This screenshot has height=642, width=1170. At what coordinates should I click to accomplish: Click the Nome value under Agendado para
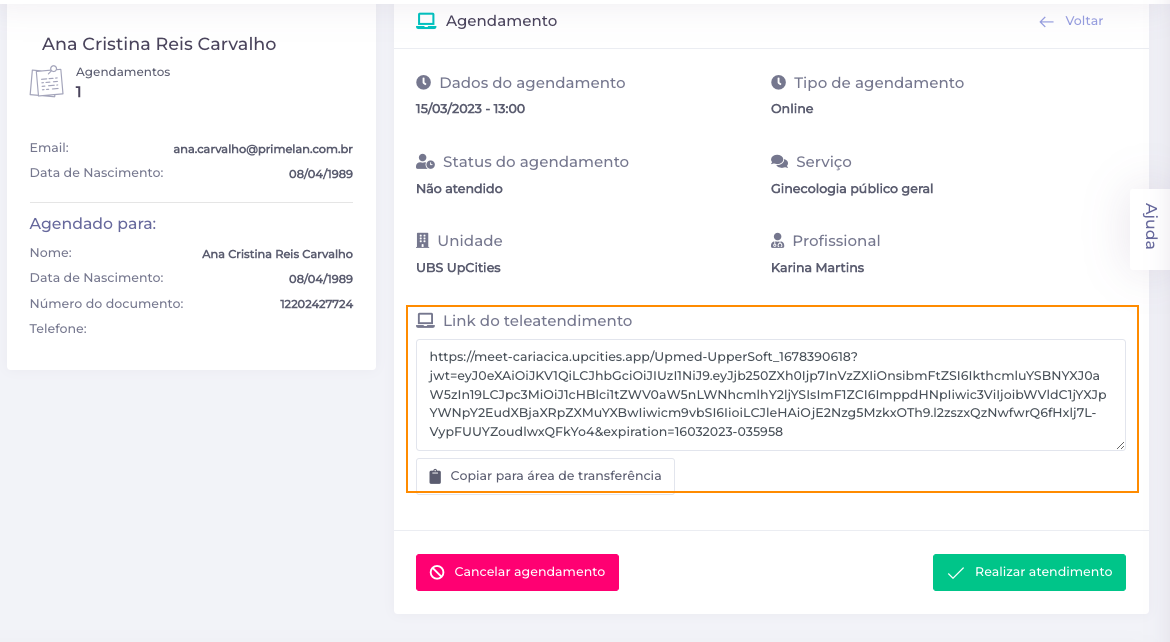click(x=277, y=254)
